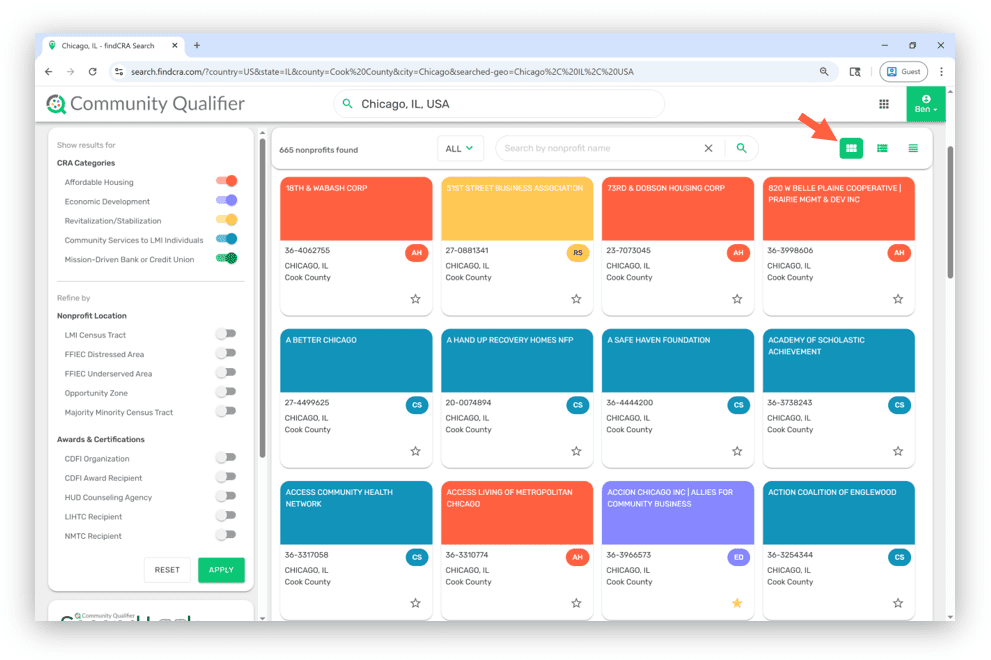Click AH badge on 18TH & WABASH card

(x=416, y=253)
